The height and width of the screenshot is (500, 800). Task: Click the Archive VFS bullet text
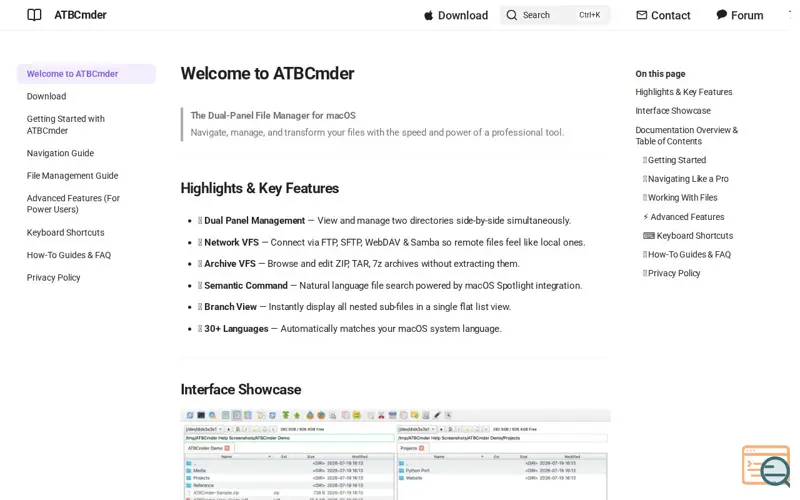point(359,264)
